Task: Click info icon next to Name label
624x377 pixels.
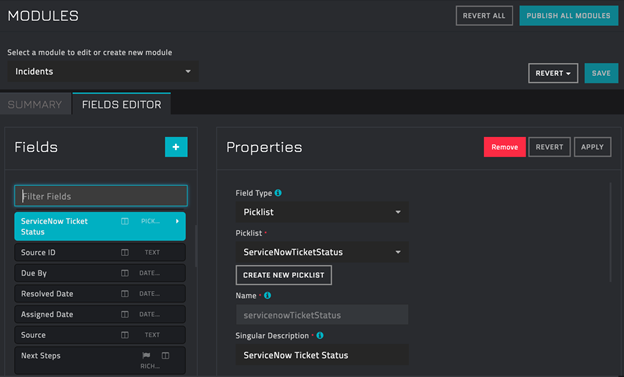Action: point(267,295)
